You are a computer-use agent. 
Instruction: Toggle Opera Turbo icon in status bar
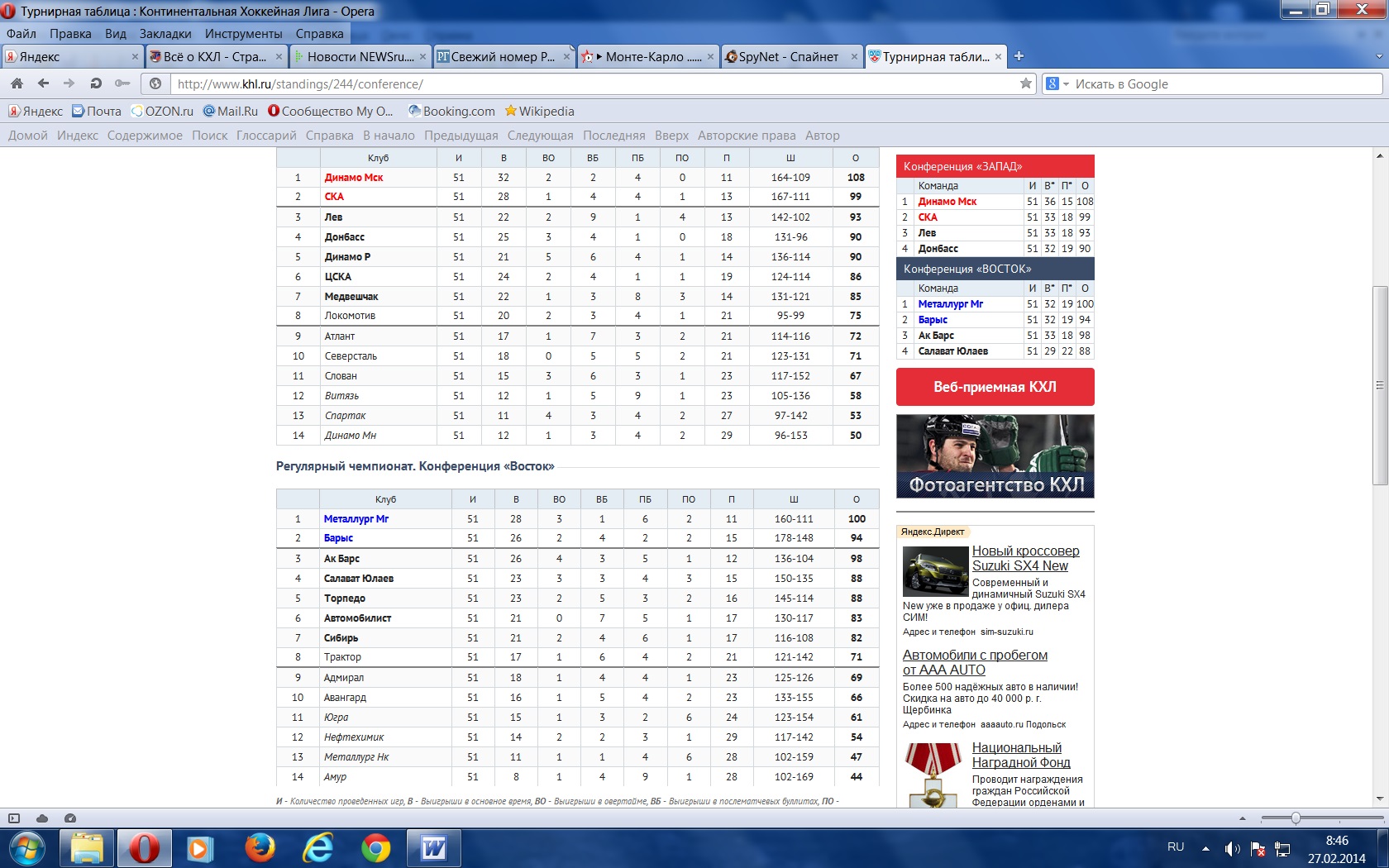click(x=70, y=818)
